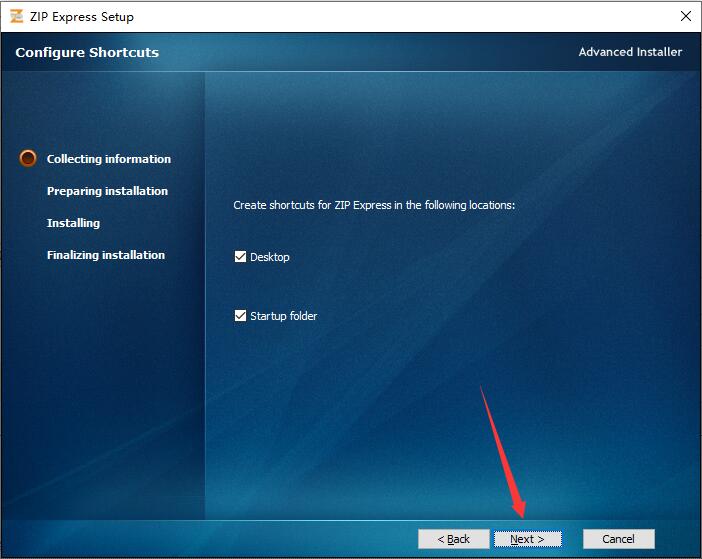
Task: Click the 'Startup folder' checkbox label
Action: (283, 316)
